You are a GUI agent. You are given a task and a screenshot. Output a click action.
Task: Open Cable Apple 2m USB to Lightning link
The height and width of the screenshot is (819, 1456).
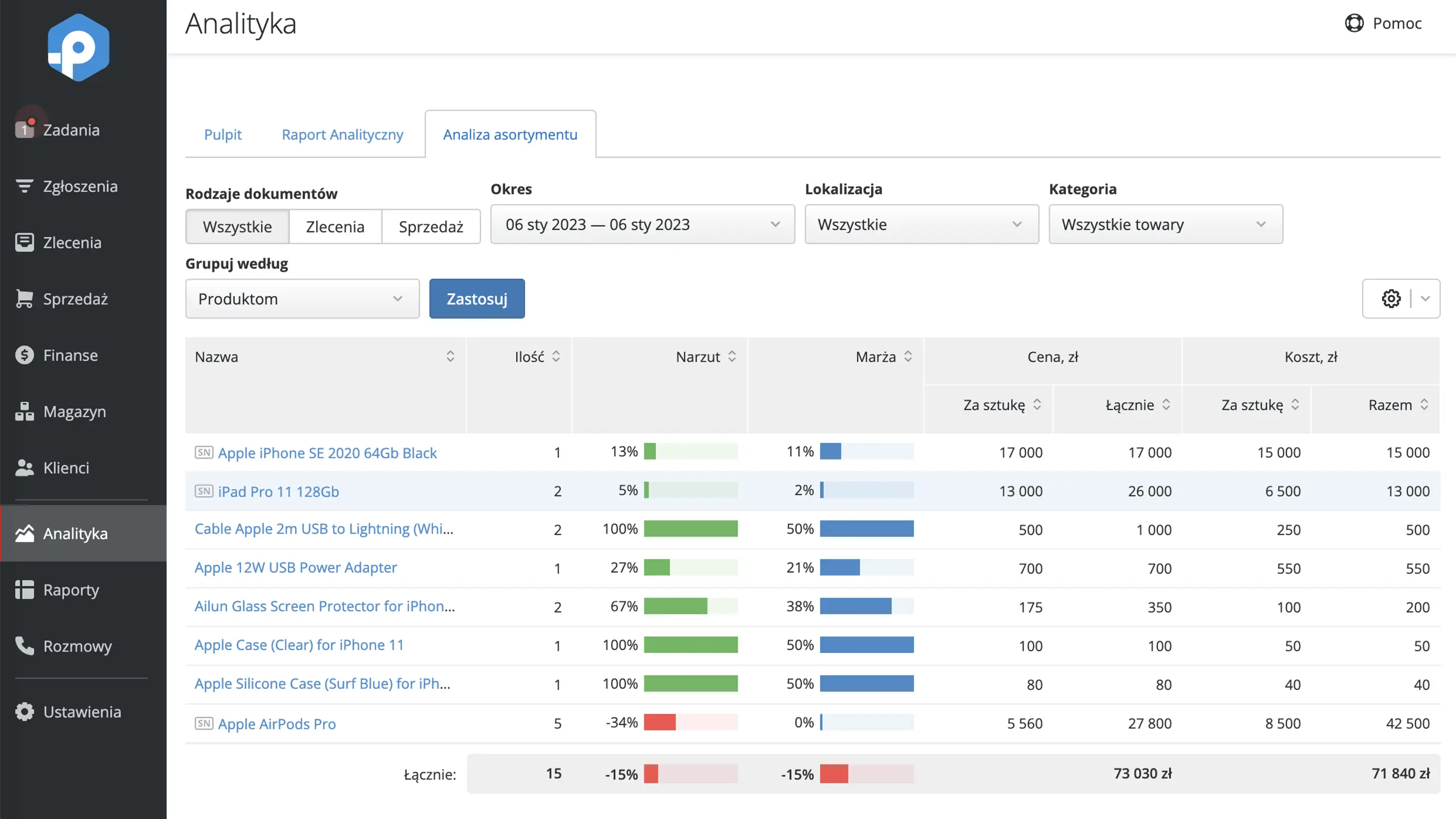[324, 529]
